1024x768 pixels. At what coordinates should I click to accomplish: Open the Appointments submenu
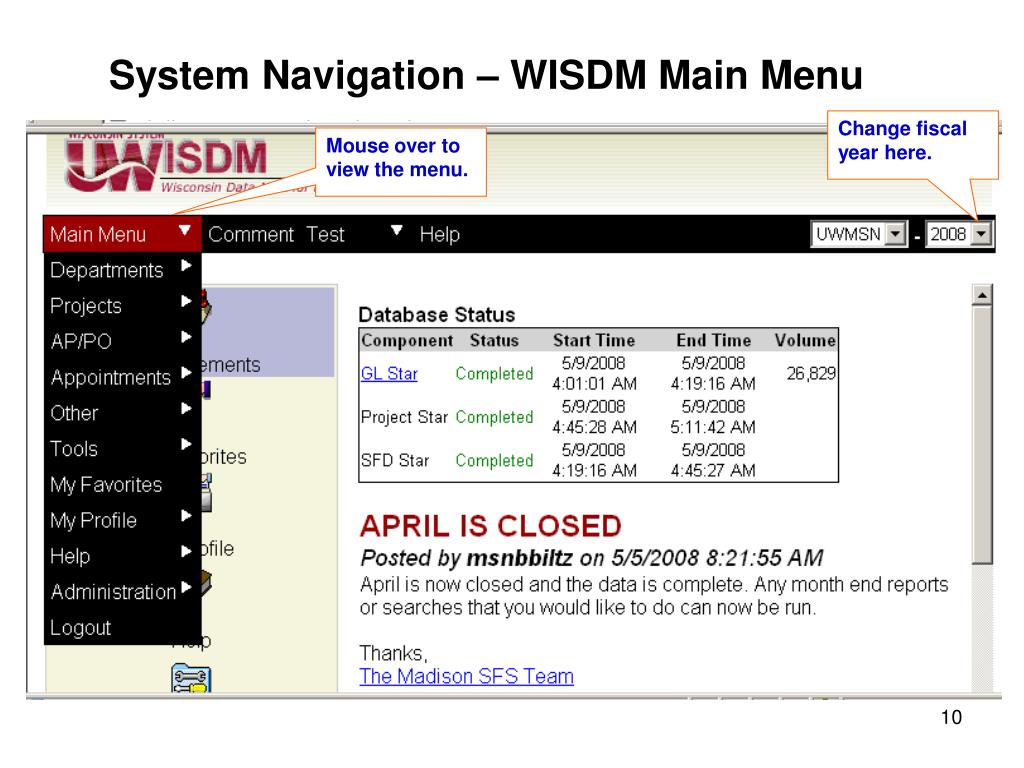point(121,377)
